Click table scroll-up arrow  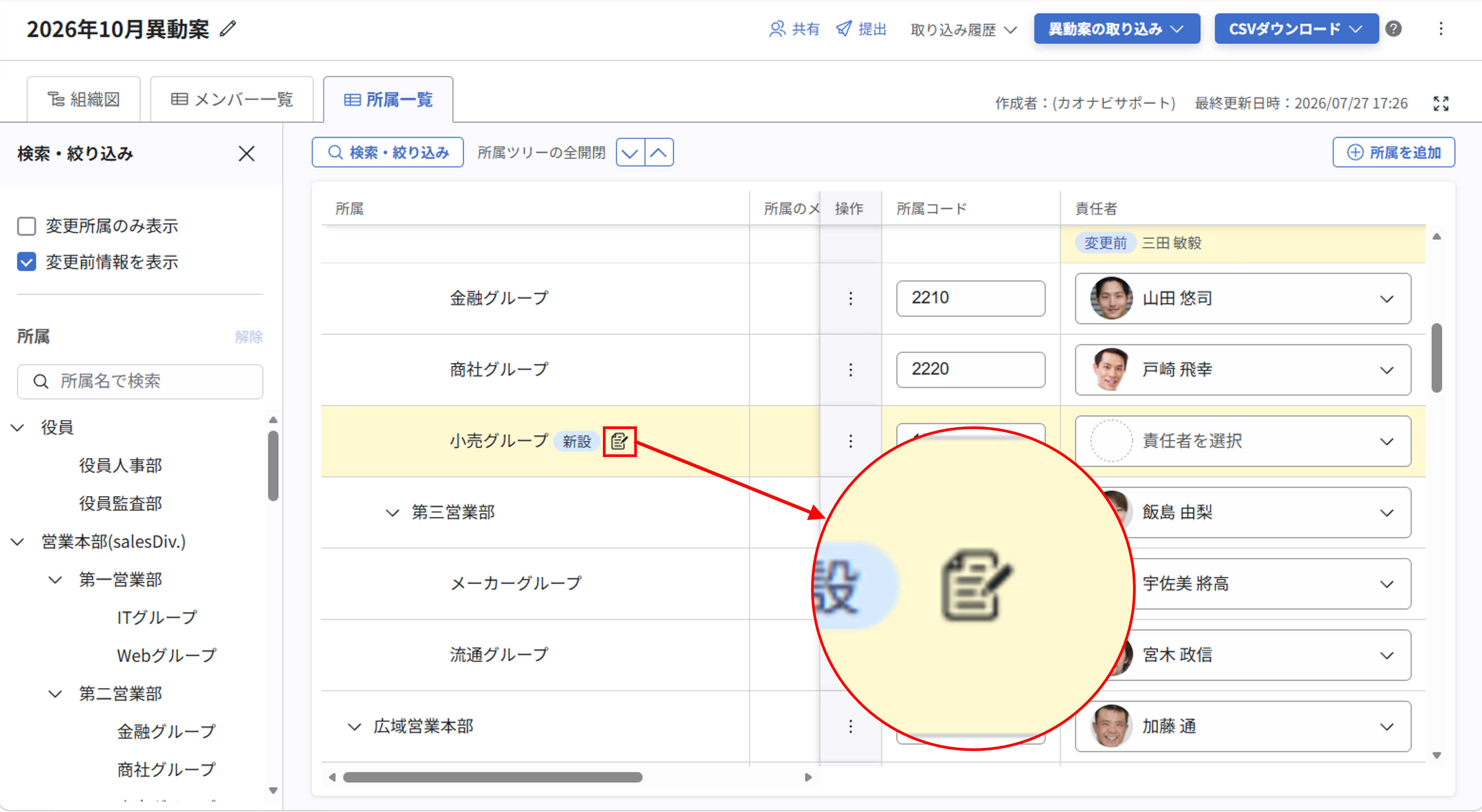[x=1437, y=236]
